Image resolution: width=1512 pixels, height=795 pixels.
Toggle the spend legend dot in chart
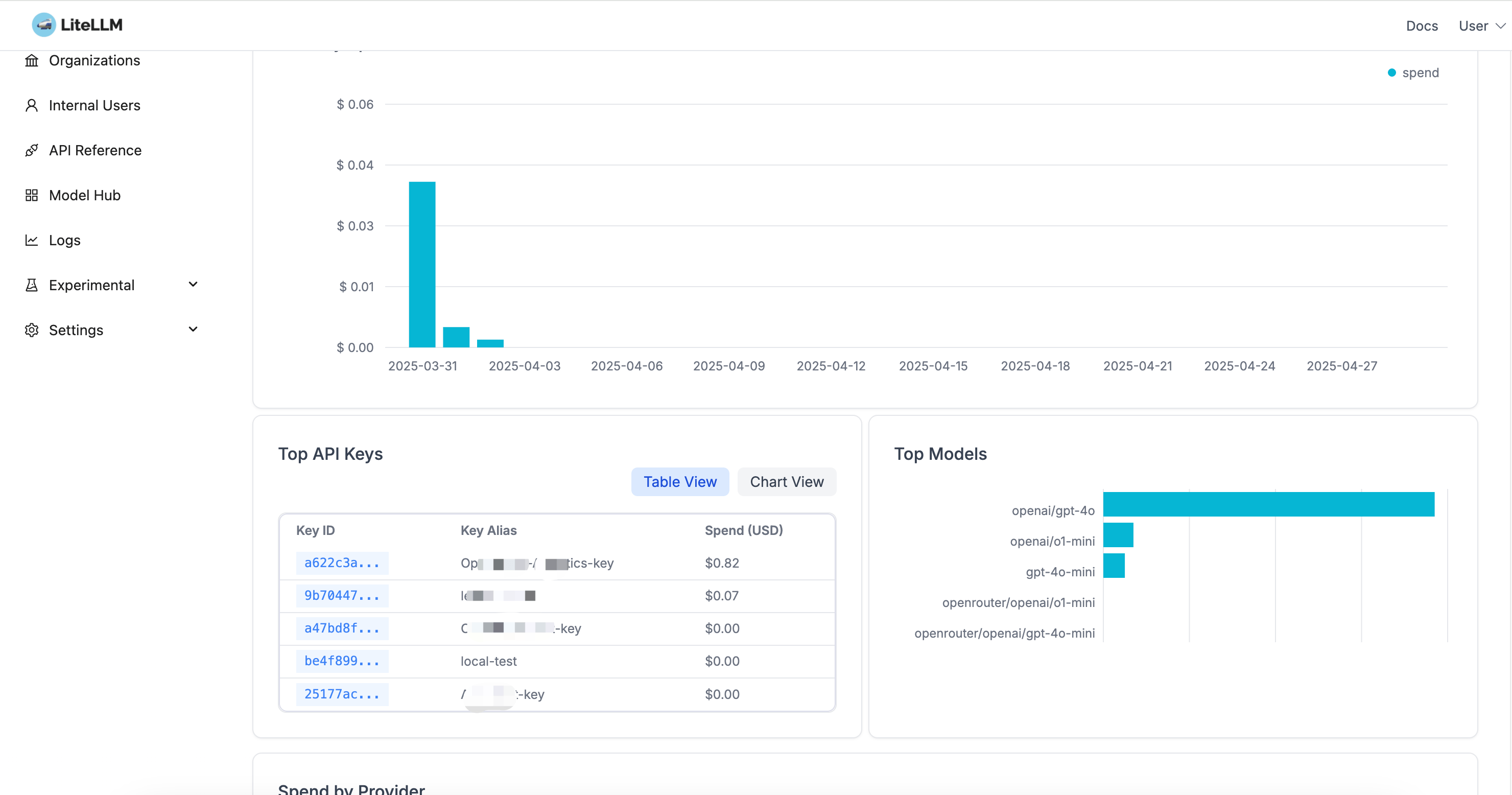point(1391,73)
